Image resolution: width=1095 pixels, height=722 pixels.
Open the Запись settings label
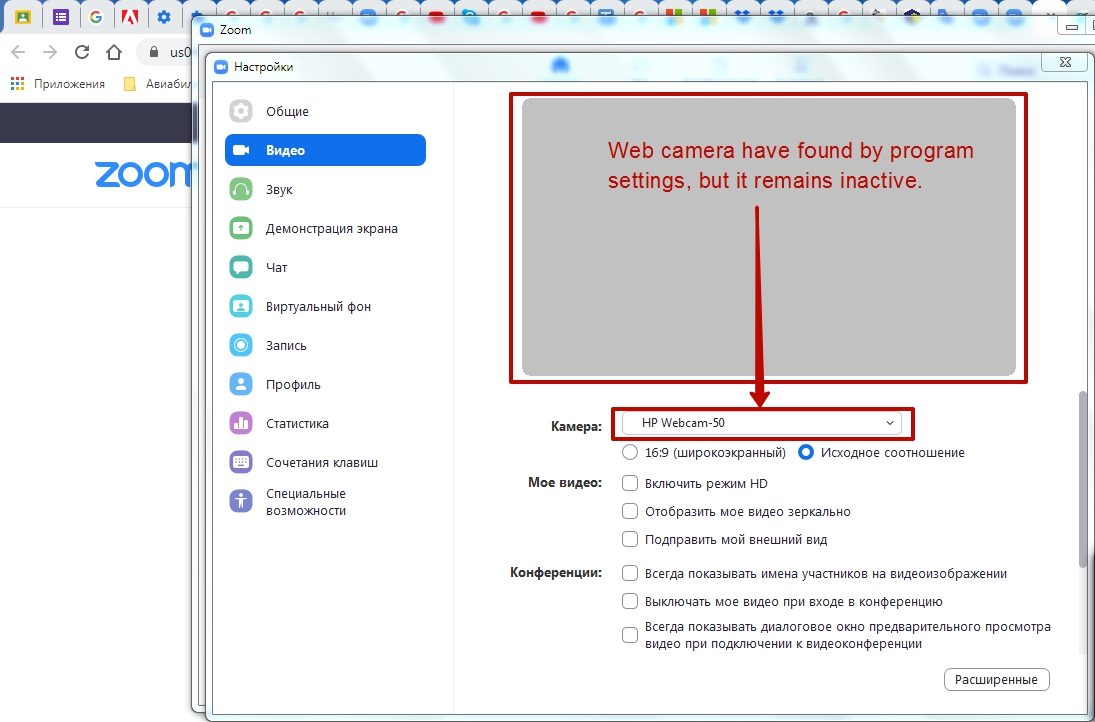286,346
